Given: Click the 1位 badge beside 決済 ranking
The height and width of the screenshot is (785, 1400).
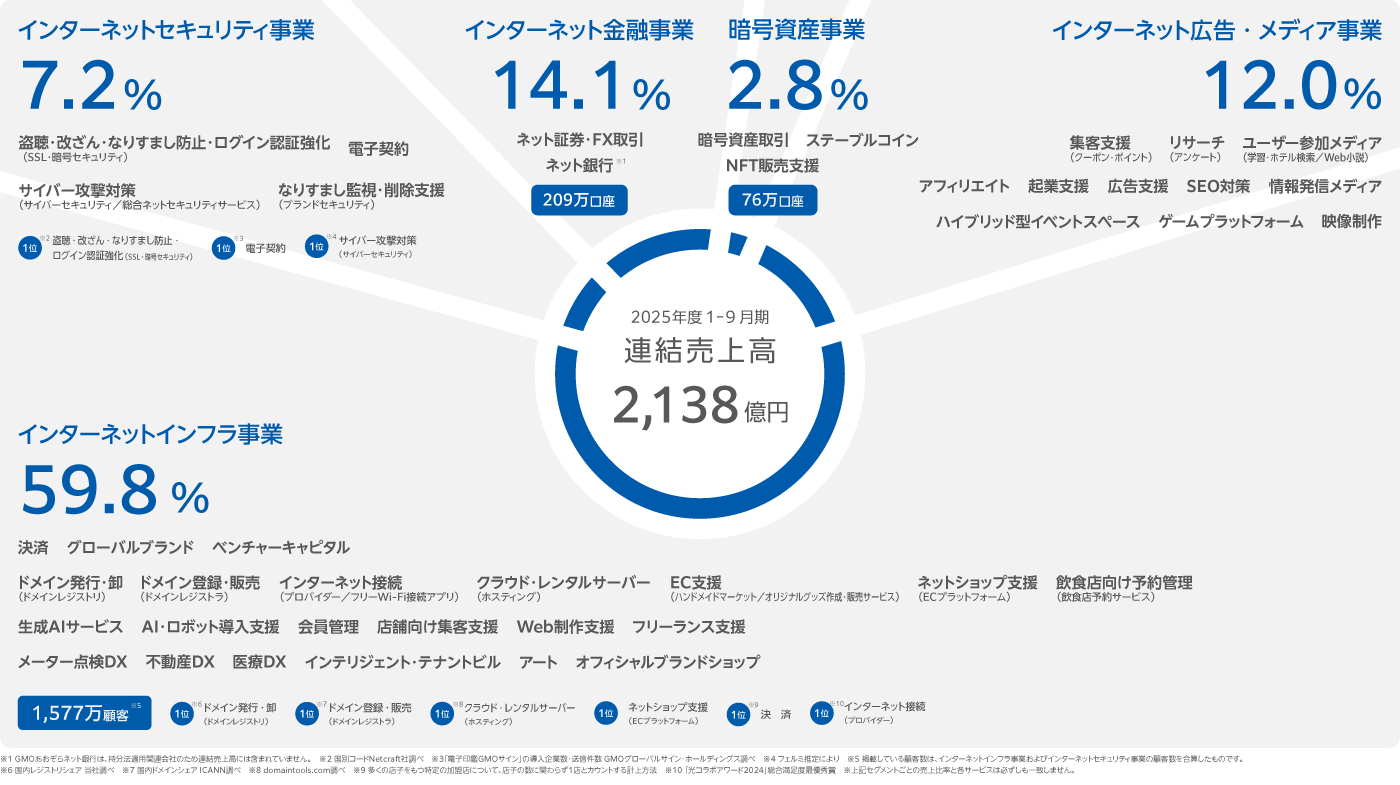Looking at the screenshot, I should click(738, 714).
